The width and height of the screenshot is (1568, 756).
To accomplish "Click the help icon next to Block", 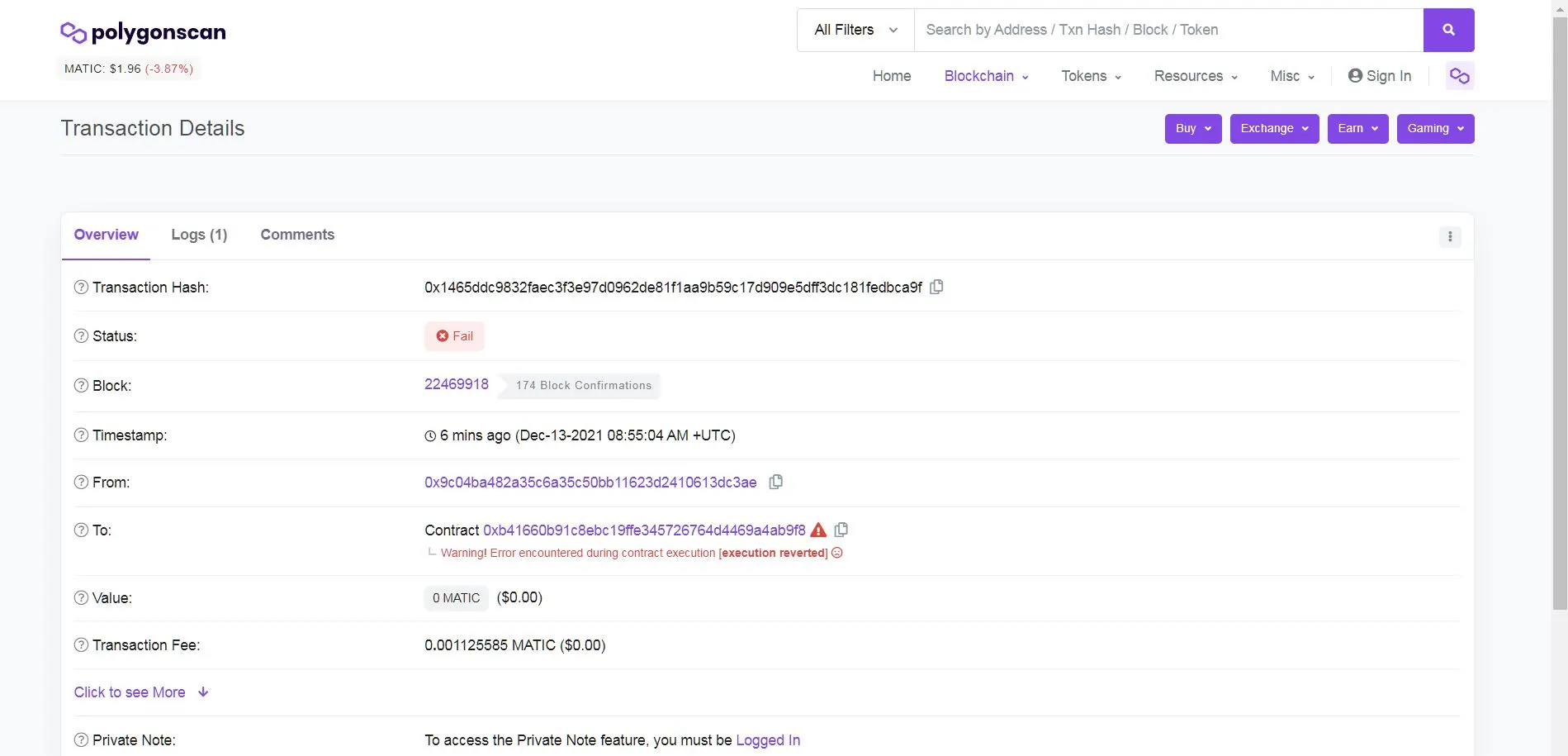I will point(81,386).
